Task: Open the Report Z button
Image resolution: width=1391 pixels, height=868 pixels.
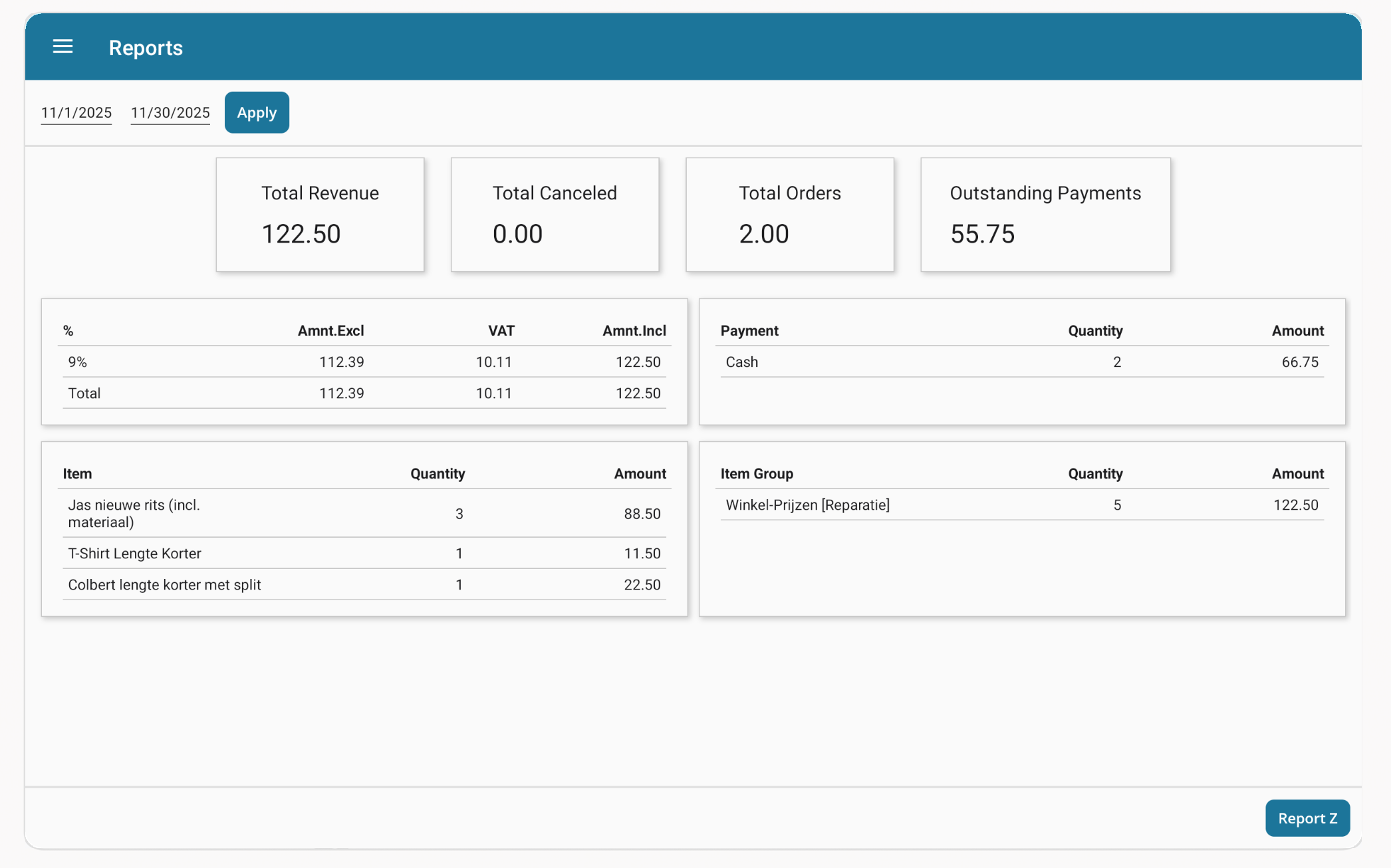Action: point(1307,817)
